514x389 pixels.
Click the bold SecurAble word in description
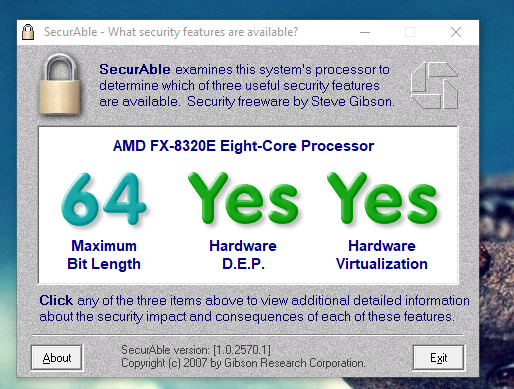(x=135, y=69)
